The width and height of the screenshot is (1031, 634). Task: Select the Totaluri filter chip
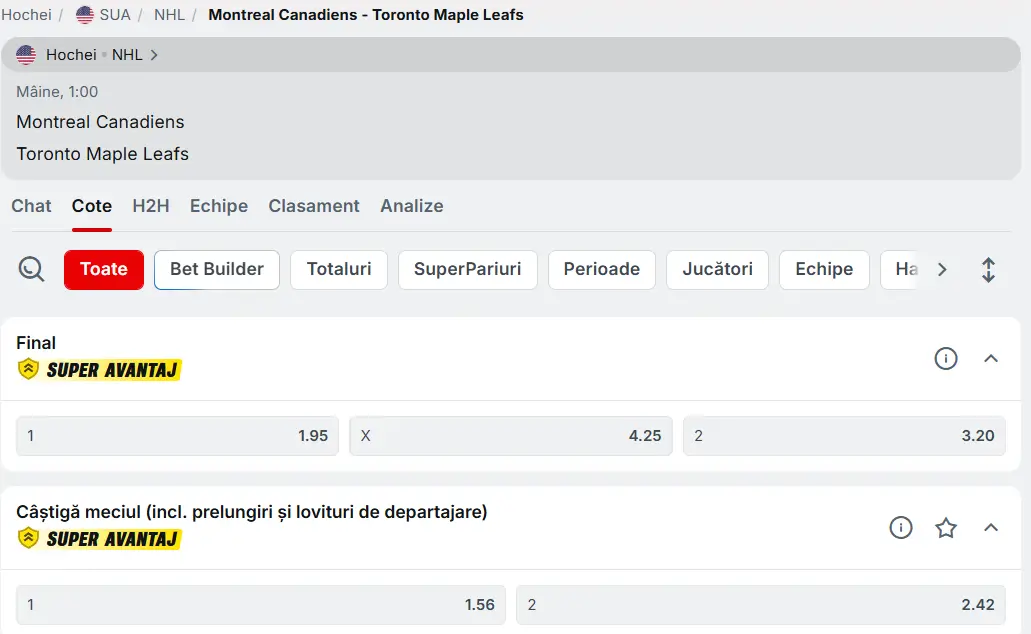[338, 269]
